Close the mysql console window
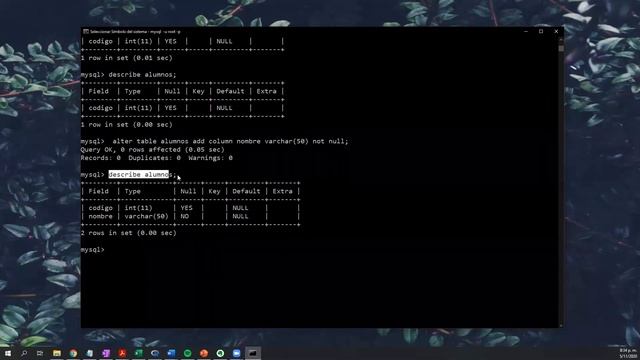The height and width of the screenshot is (360, 640). pyautogui.click(x=556, y=31)
